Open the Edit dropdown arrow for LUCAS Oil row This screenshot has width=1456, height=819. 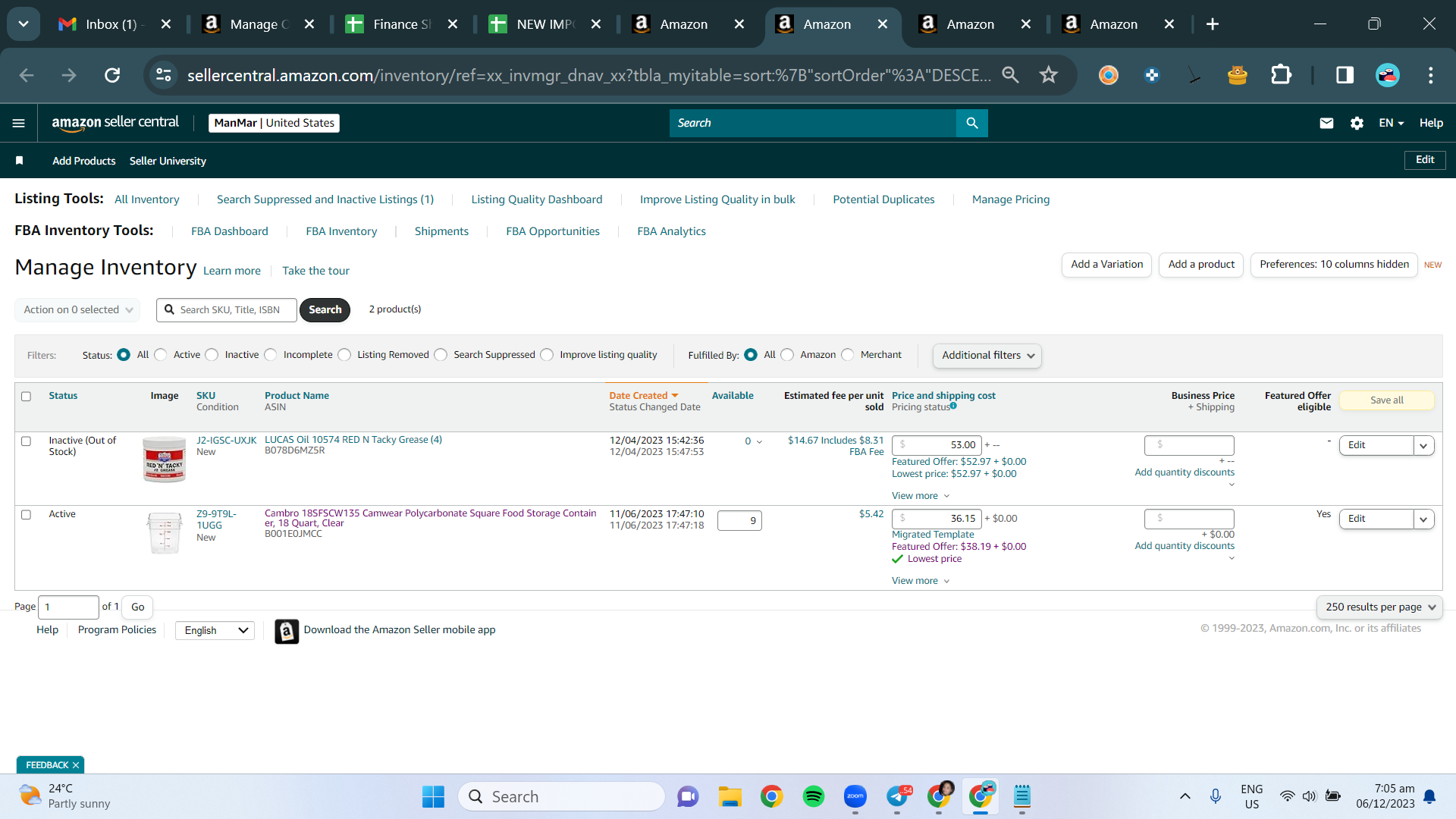pyautogui.click(x=1423, y=446)
